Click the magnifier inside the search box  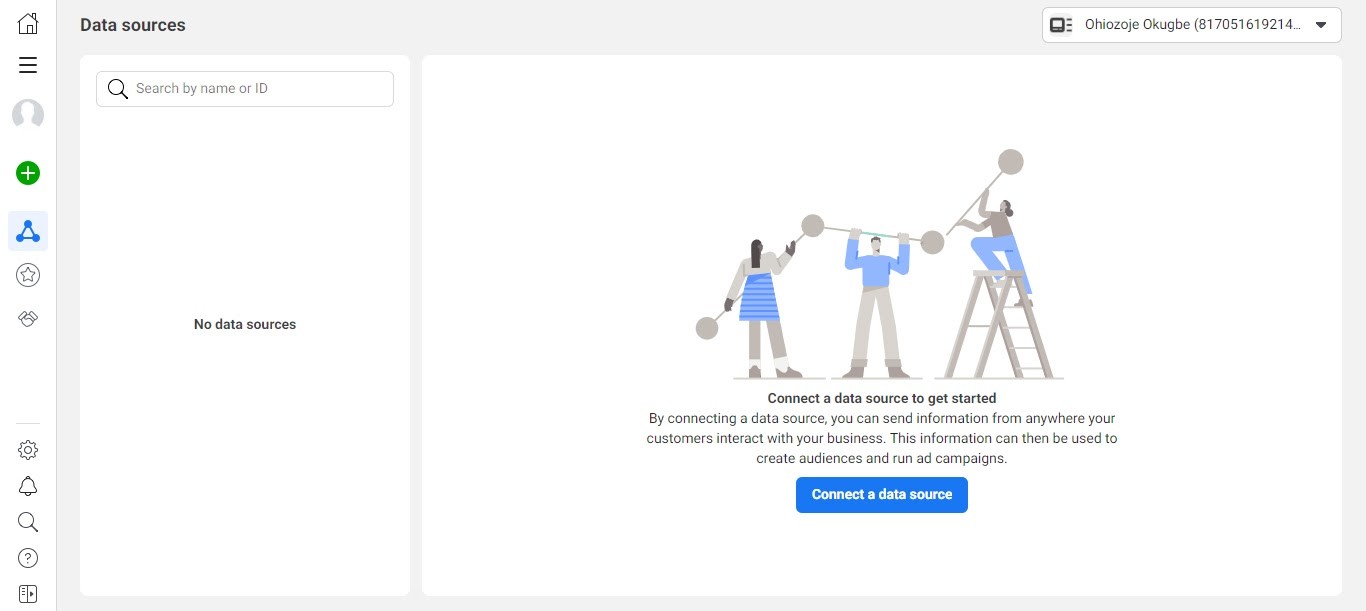point(118,89)
